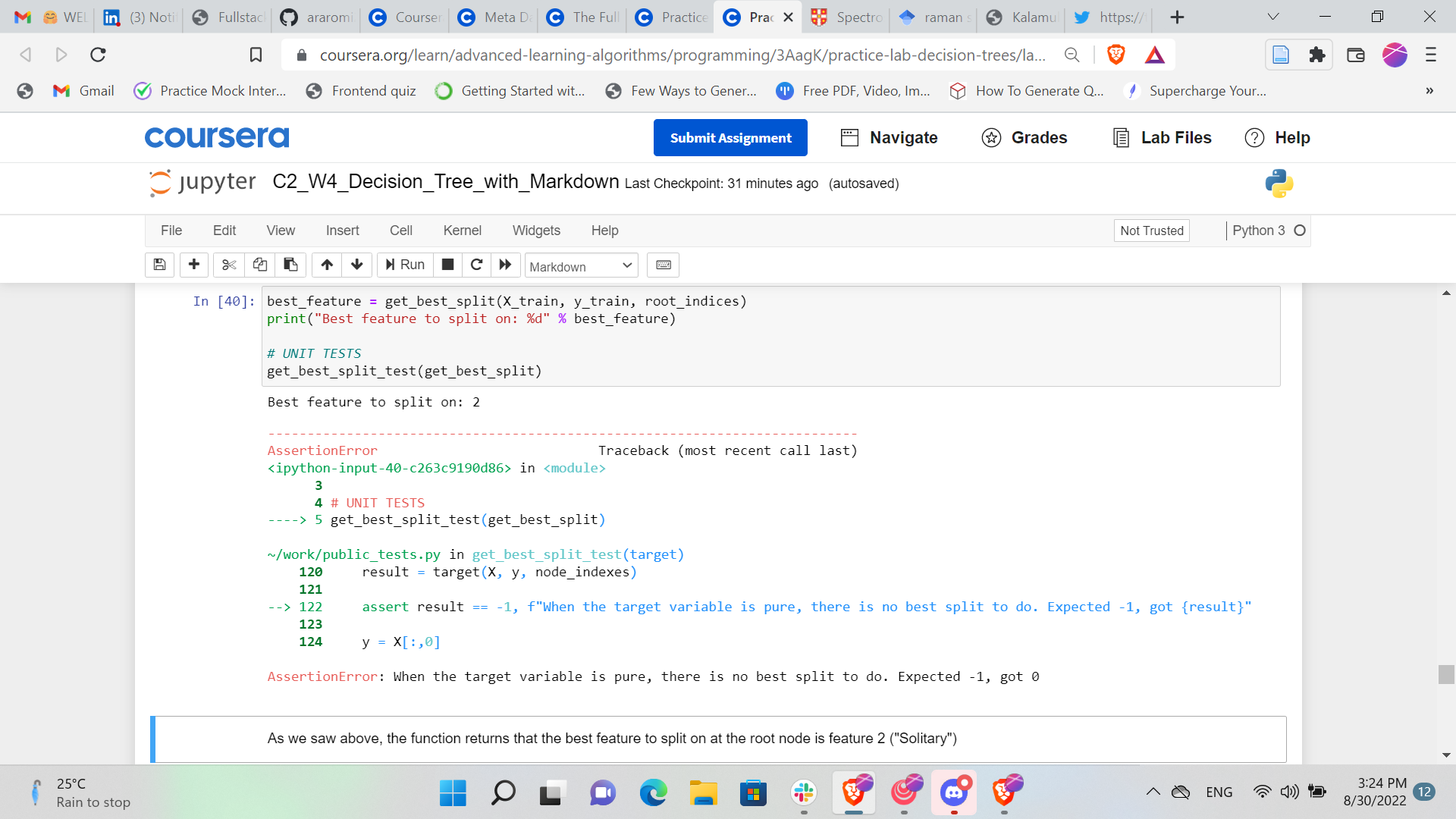Screen dimensions: 1456x819
Task: Toggle Brave Shields lion icon in address bar
Action: [1116, 55]
